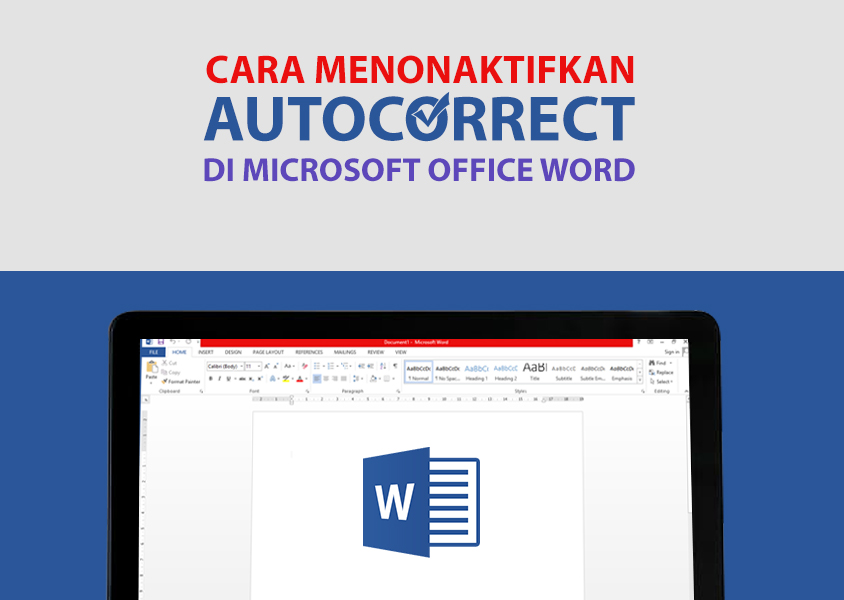Expand the Styles gallery More arrow

coord(639,380)
